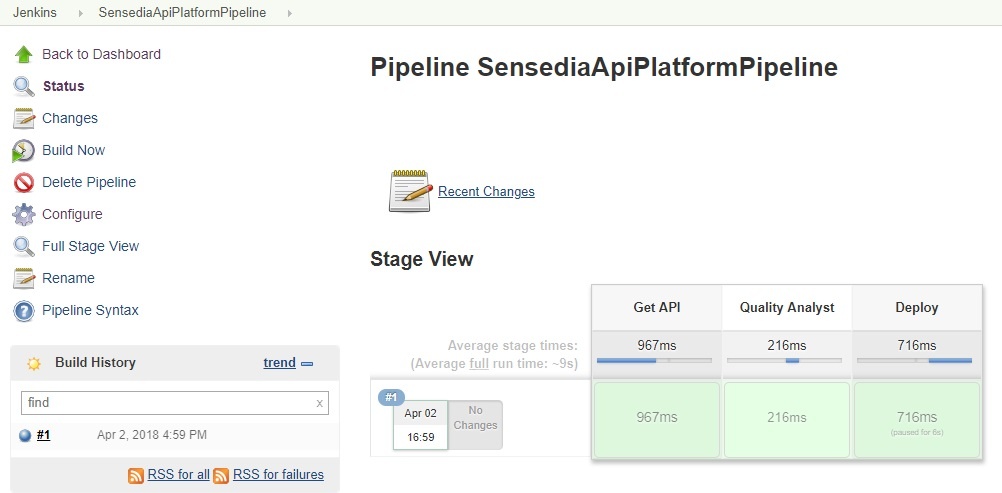Click the RSS for all feed icon
1002x493 pixels.
tap(136, 475)
